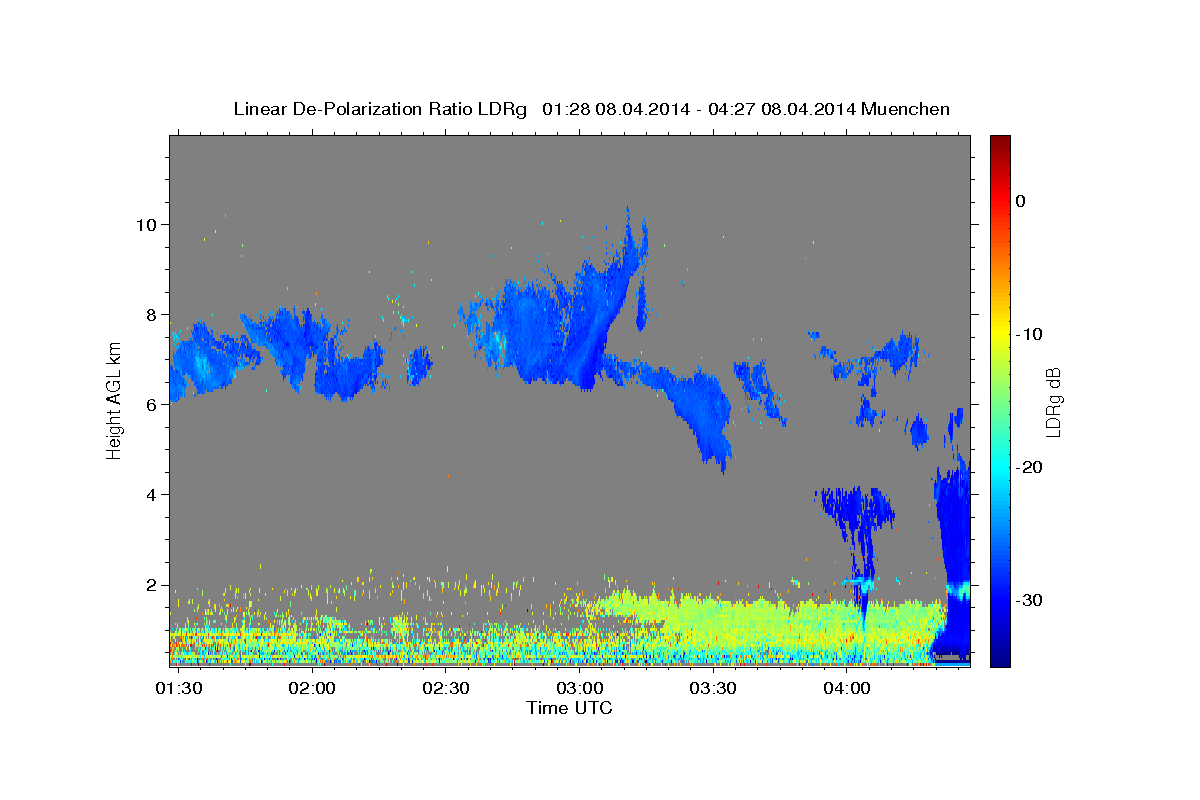The image size is (1200, 800).
Task: Click the colorbar value 0
Action: tap(1020, 201)
